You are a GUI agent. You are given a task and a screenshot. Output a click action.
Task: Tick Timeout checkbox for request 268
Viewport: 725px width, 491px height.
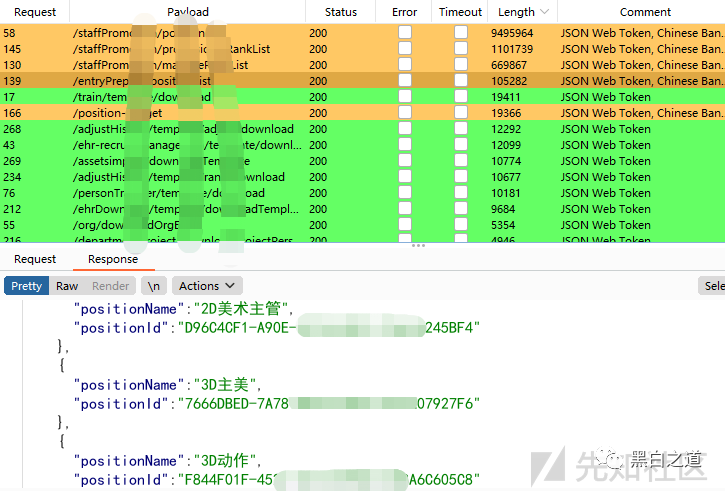(x=460, y=129)
